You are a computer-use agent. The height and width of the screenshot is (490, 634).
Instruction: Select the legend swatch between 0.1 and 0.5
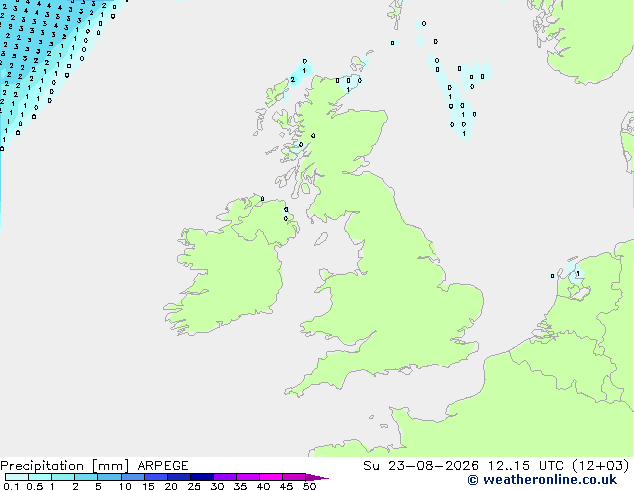(17, 477)
